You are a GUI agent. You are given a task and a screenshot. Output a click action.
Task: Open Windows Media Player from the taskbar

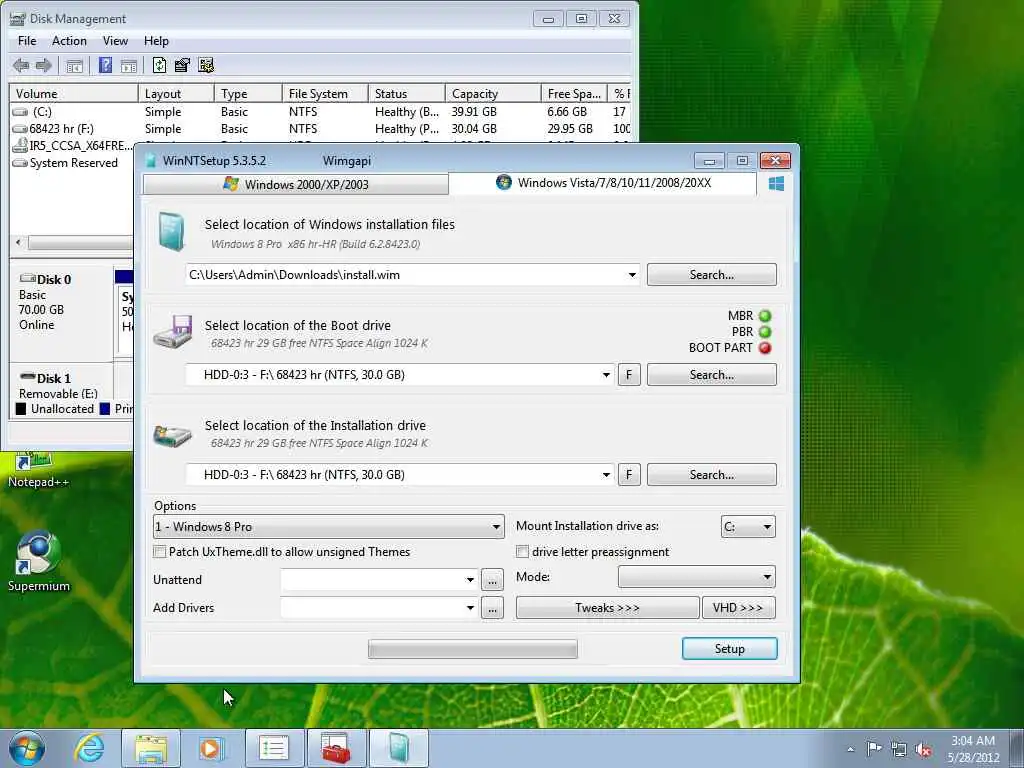tap(212, 748)
